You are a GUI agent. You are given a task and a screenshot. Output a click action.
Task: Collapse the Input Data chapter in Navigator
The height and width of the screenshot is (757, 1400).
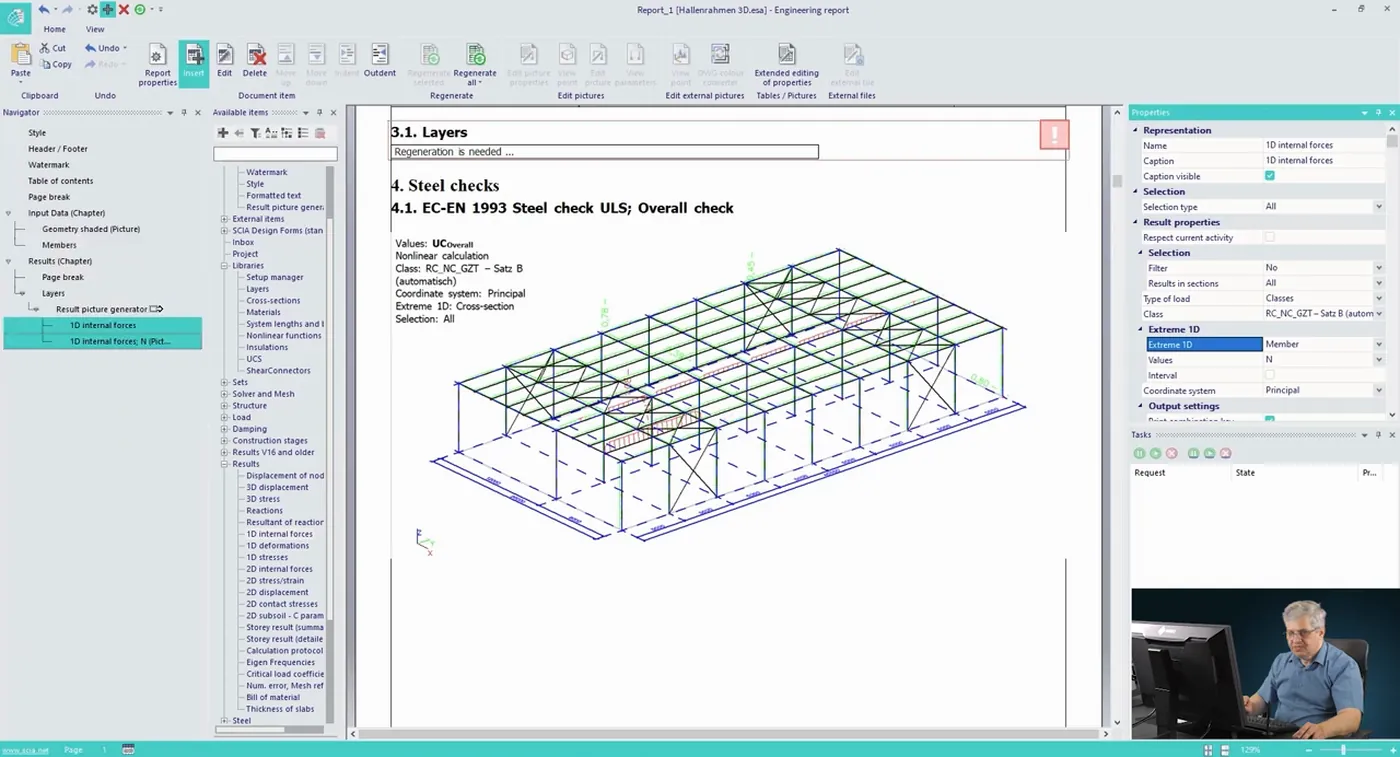coord(9,213)
